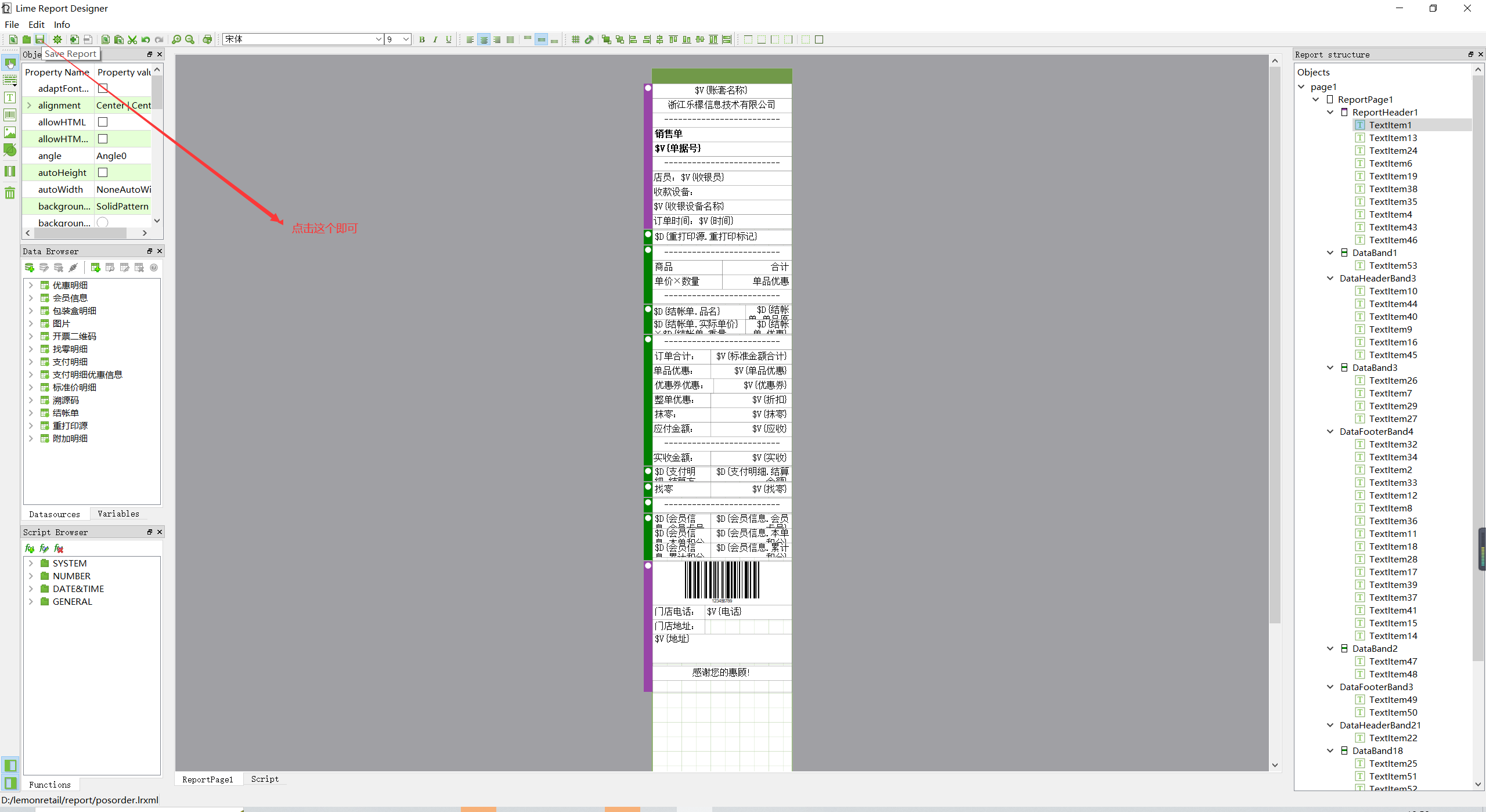
Task: Select the ReportPage1 tab
Action: pyautogui.click(x=208, y=779)
